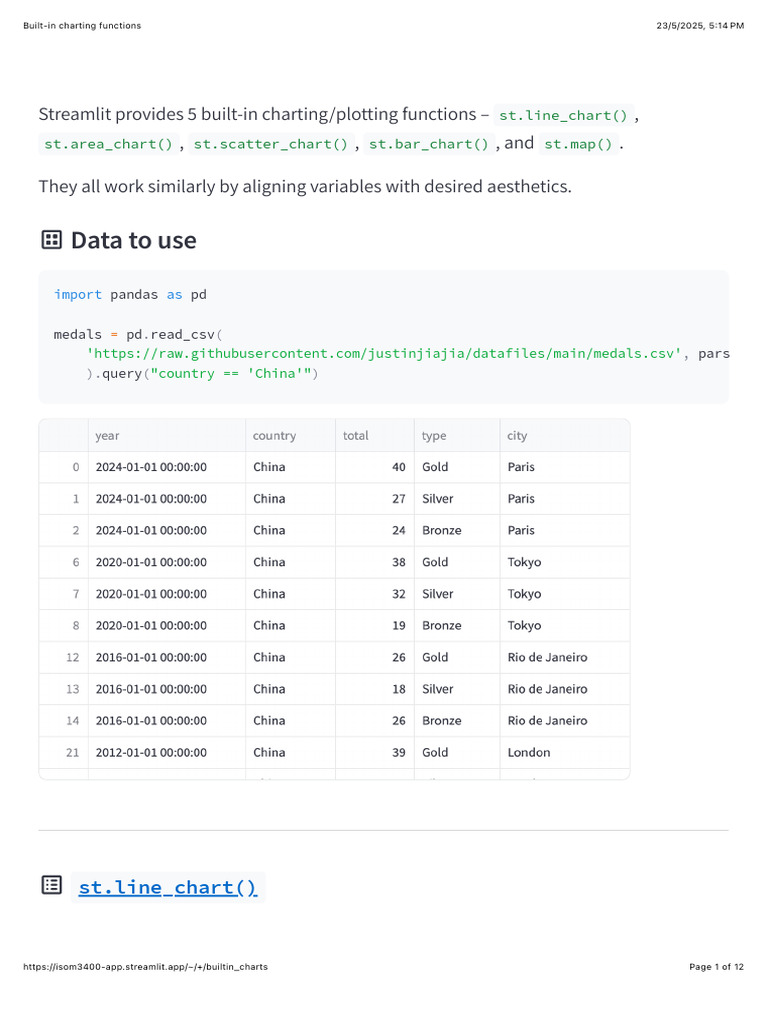Viewport: 768px width, 1024px height.
Task: Click the total column header
Action: [x=375, y=436]
